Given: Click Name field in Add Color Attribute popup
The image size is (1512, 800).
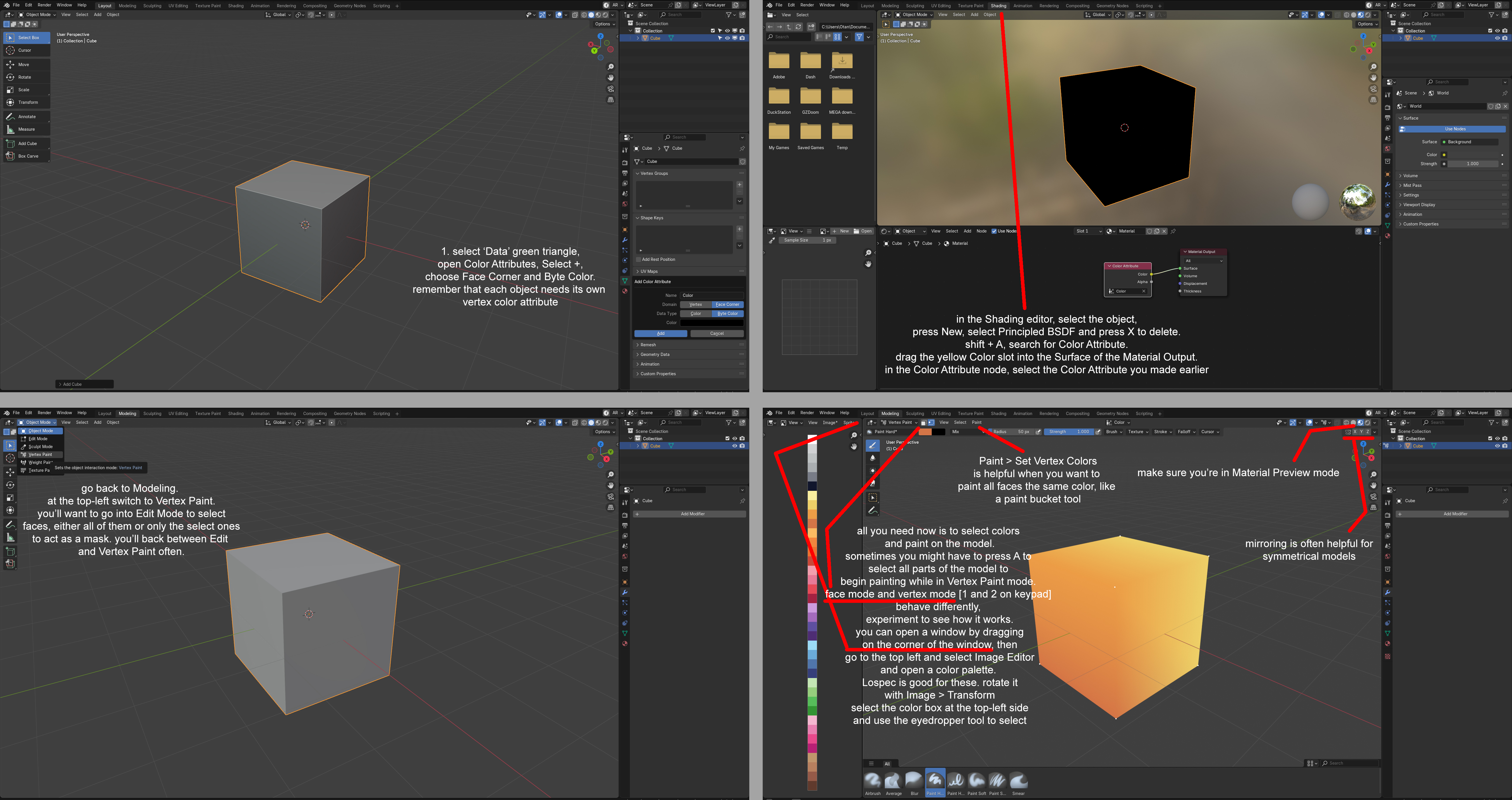Looking at the screenshot, I should point(712,296).
